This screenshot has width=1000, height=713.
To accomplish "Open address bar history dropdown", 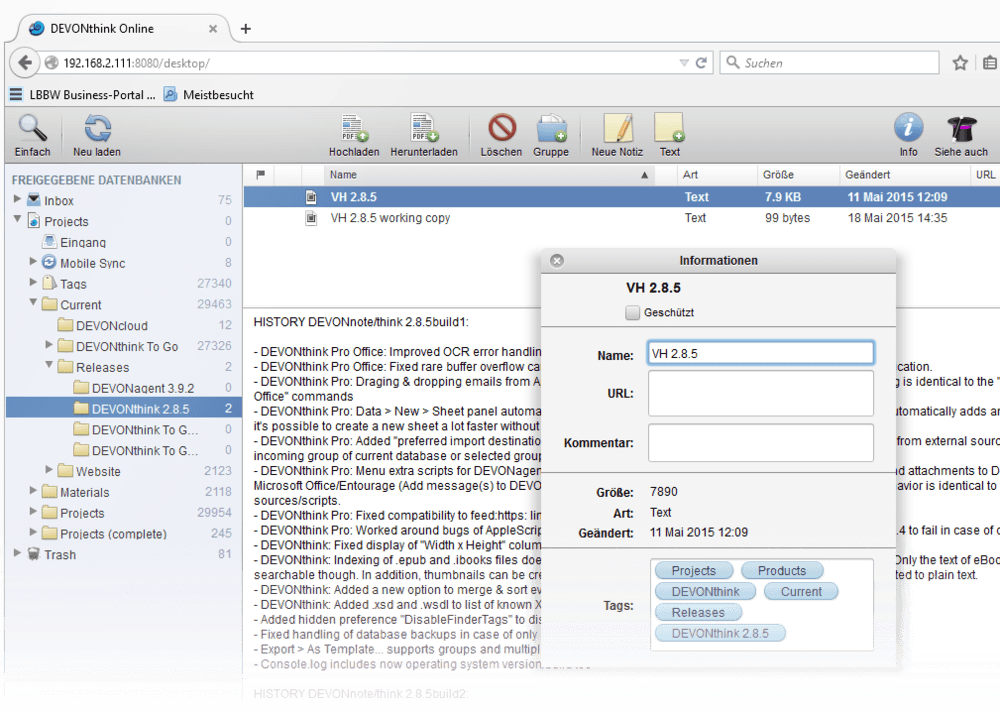I will coord(684,62).
